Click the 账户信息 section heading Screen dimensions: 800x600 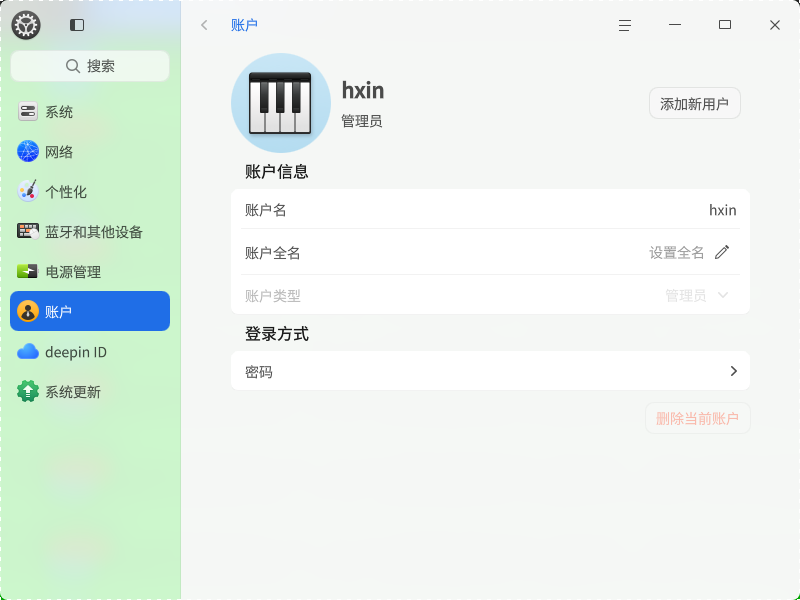click(277, 171)
